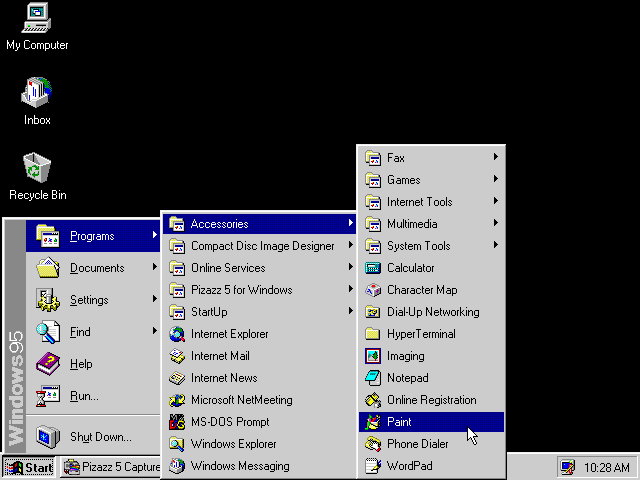The height and width of the screenshot is (480, 640).
Task: Click the Phone Dialer icon
Action: [x=373, y=444]
